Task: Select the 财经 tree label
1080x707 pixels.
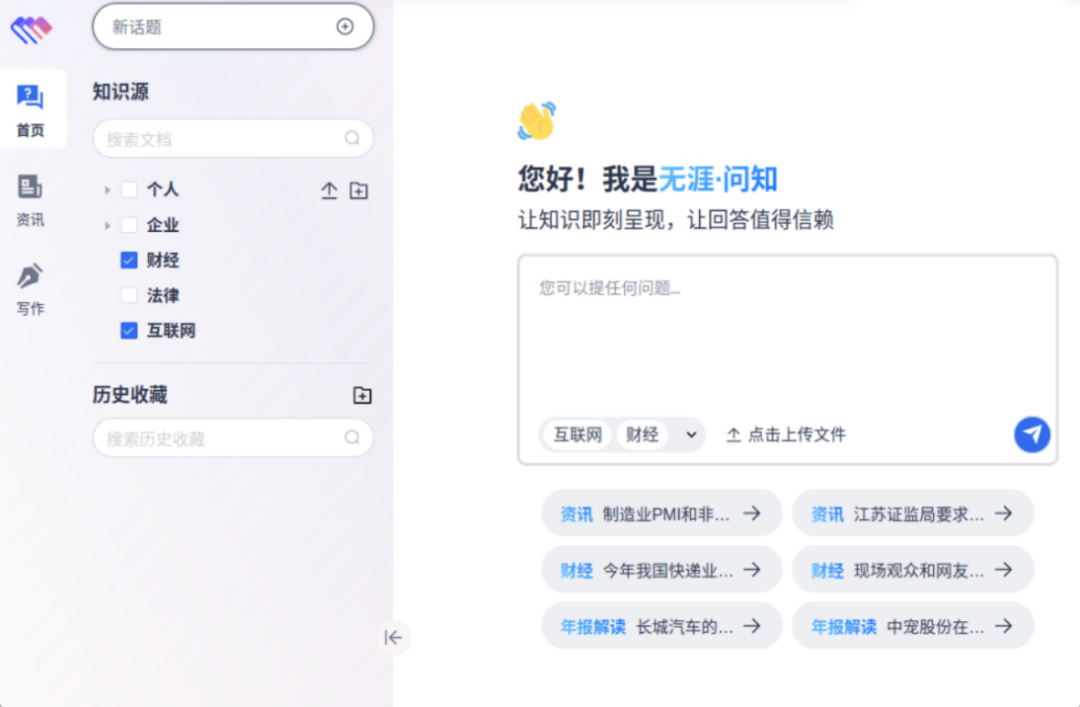Action: (x=163, y=260)
